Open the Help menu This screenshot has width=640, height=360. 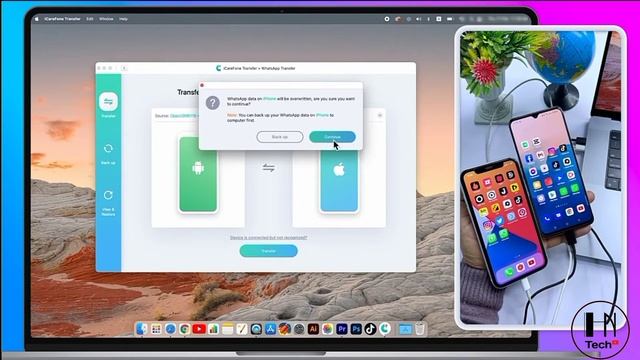[x=123, y=19]
